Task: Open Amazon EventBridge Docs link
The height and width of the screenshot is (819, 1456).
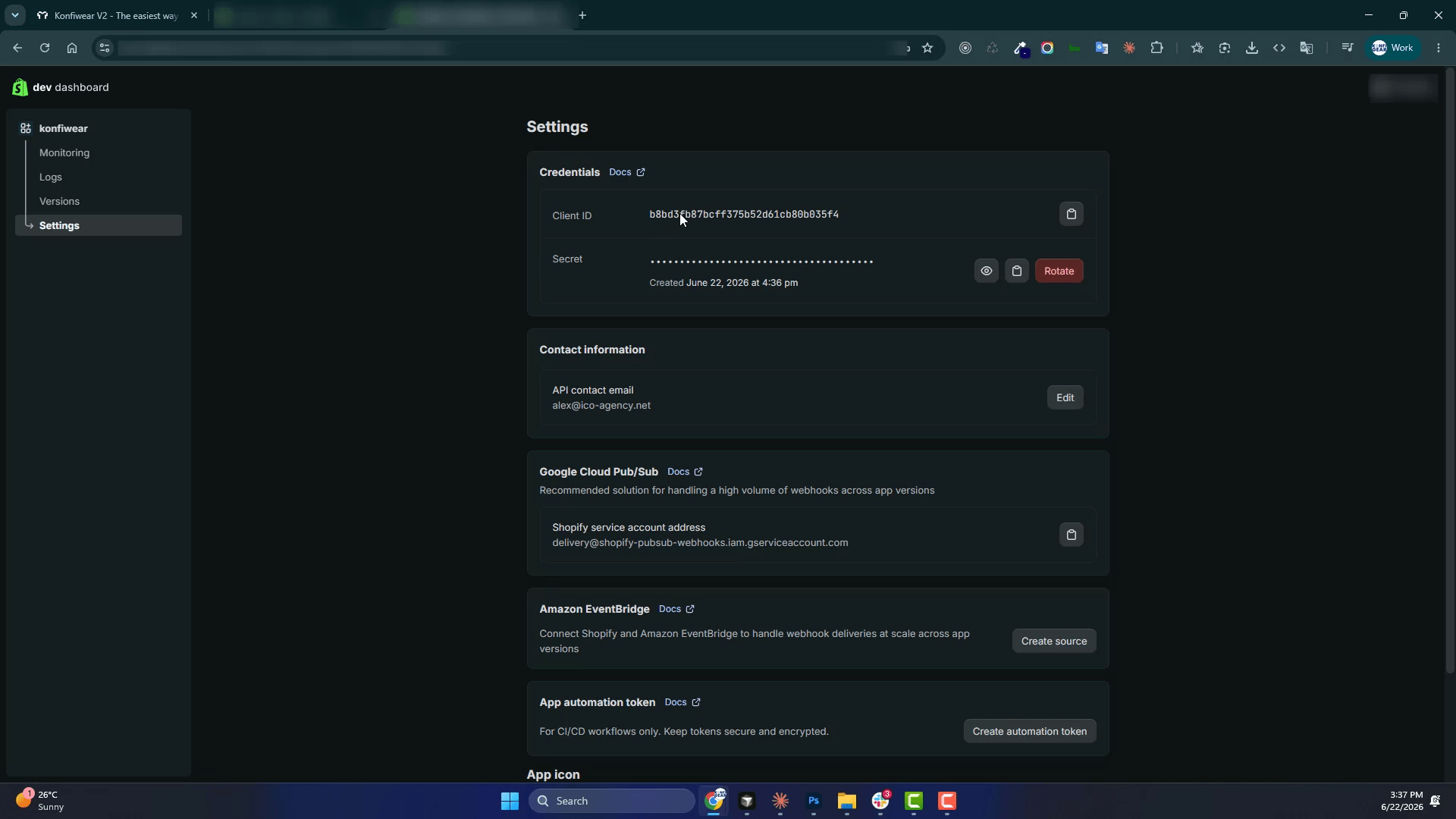Action: (676, 609)
